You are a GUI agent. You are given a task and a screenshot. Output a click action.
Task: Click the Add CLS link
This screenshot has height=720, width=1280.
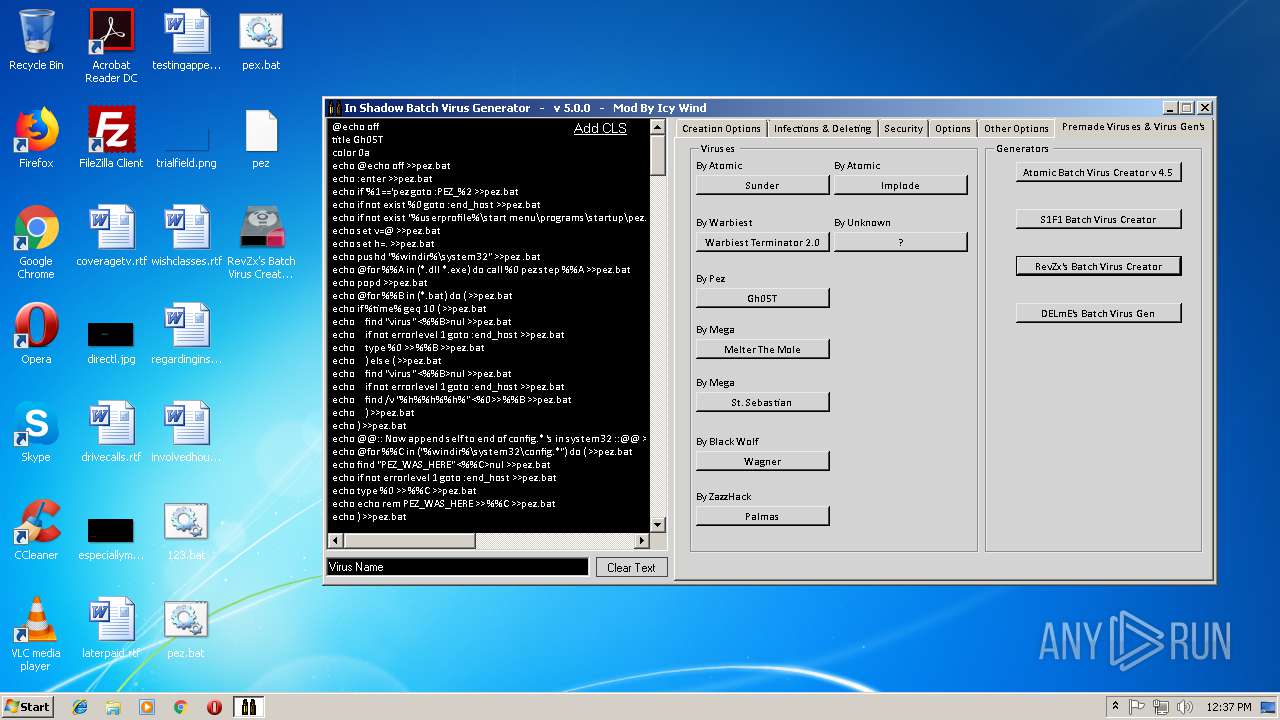[x=600, y=128]
